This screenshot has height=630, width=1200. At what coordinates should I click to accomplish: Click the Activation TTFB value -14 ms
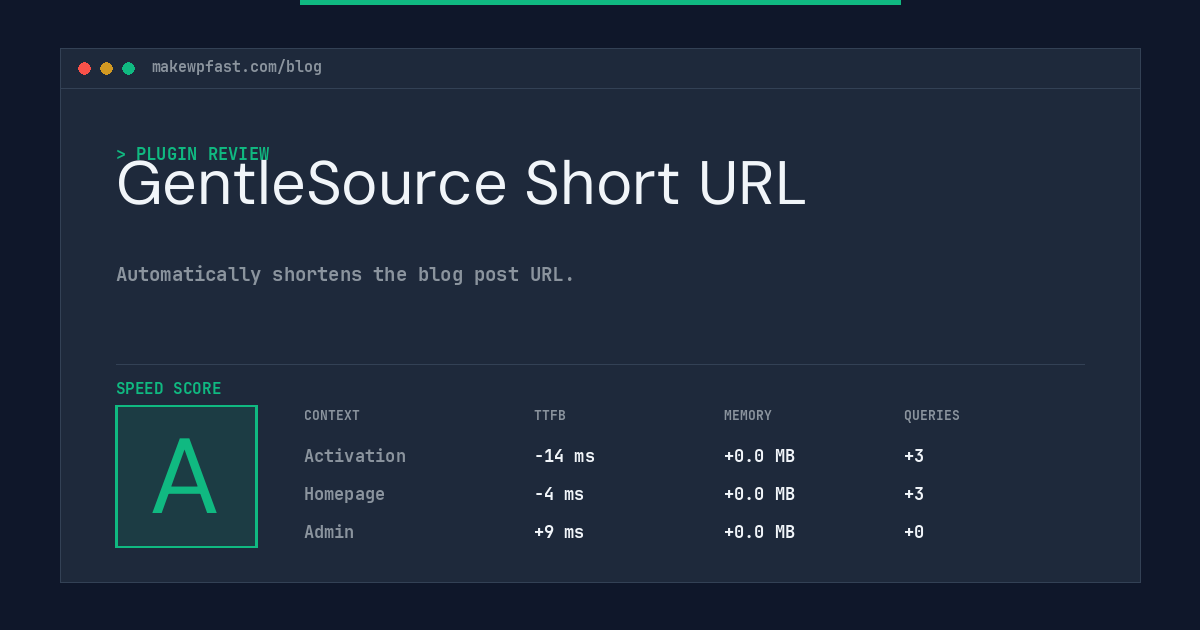(x=564, y=456)
